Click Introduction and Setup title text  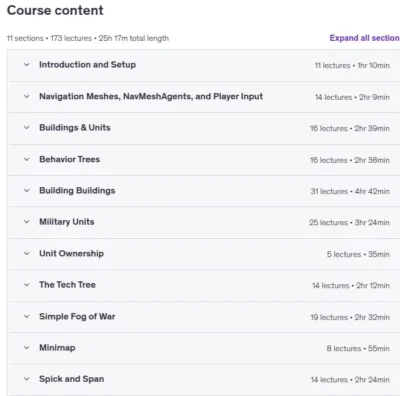click(x=87, y=65)
